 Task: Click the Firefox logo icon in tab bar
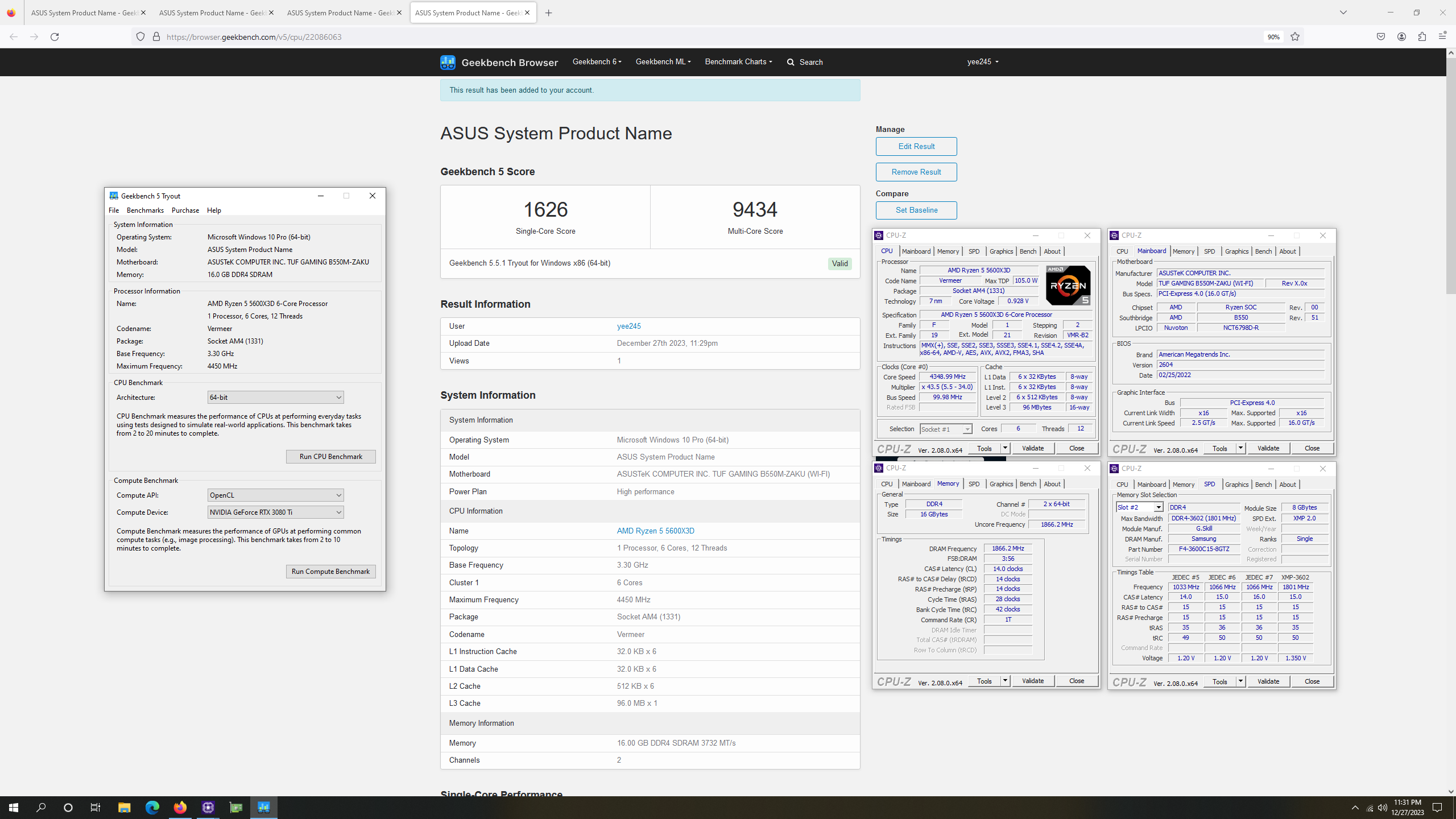[11, 13]
